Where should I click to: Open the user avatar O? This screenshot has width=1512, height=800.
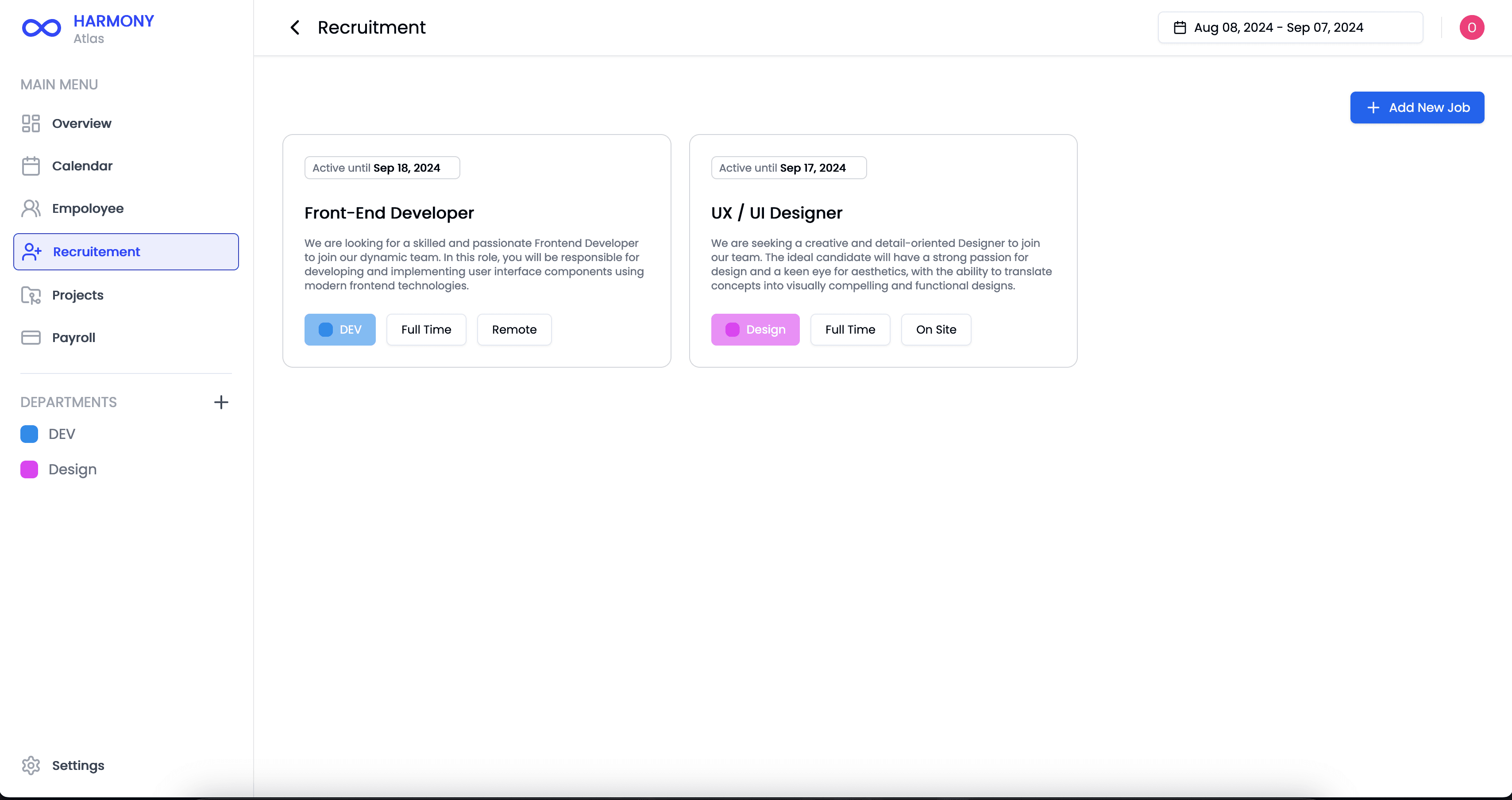[1471, 27]
